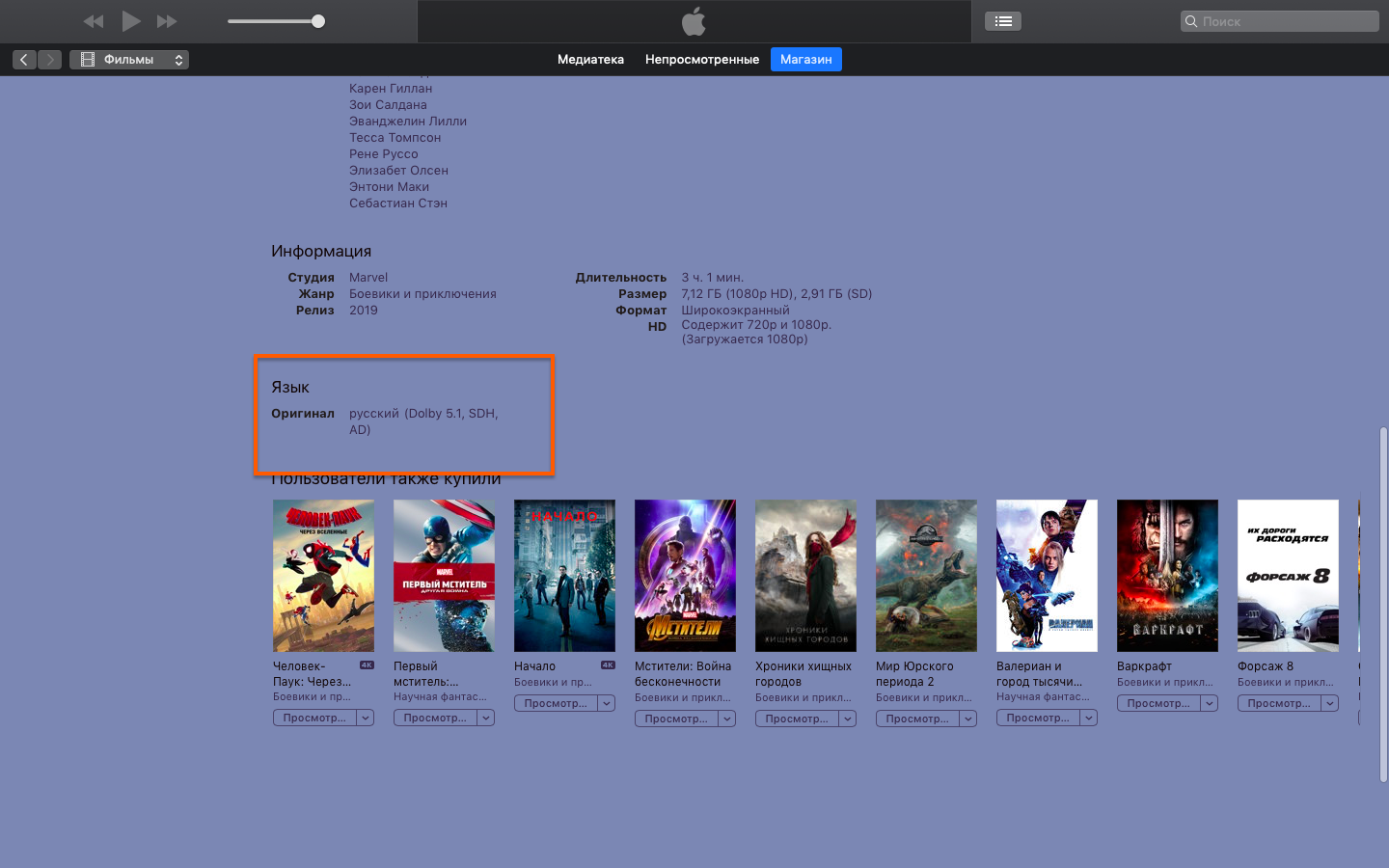
Task: Click the Fast-forward icon
Action: coord(169,20)
